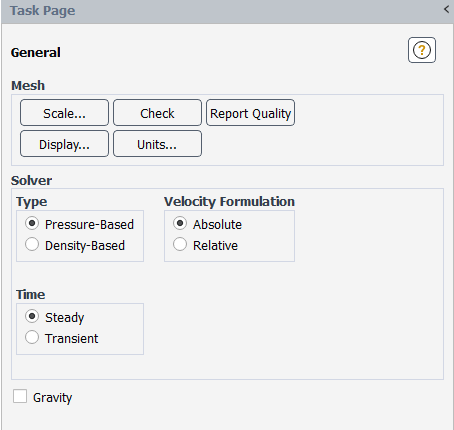Open the Units dialog

[x=157, y=144]
